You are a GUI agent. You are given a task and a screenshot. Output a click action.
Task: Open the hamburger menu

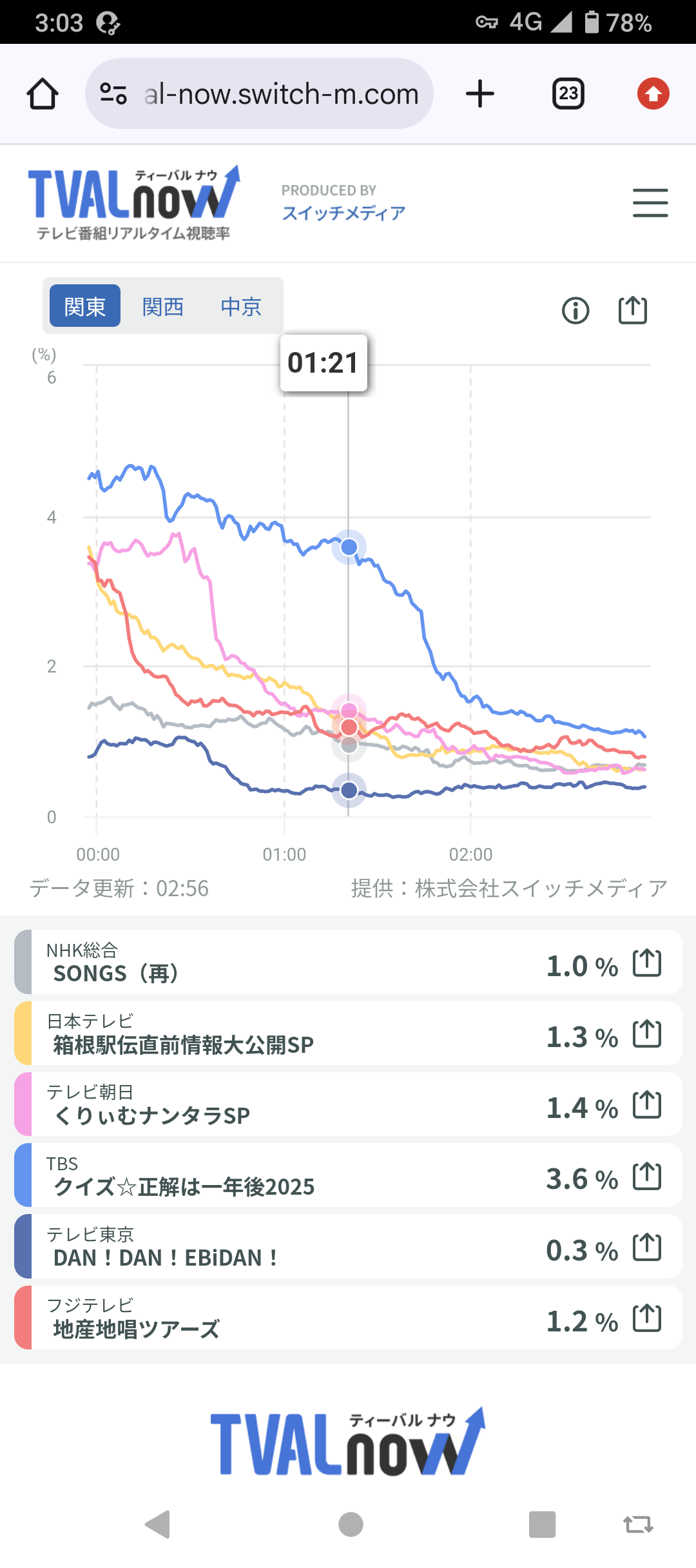[x=650, y=203]
